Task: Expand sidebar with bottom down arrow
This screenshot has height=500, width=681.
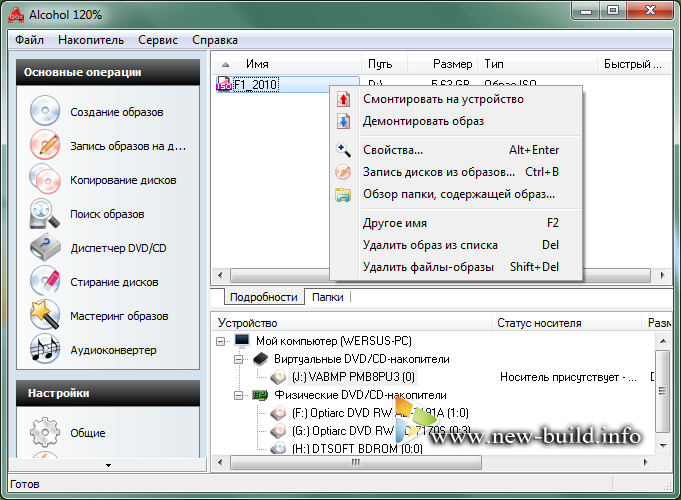Action: 108,465
